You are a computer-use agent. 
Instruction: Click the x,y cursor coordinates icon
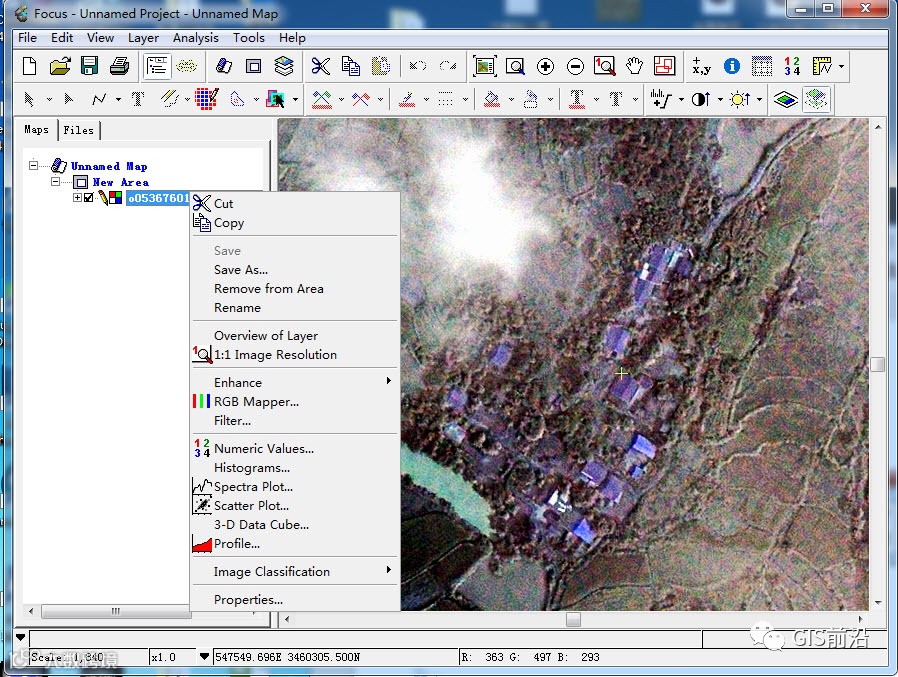(x=701, y=66)
